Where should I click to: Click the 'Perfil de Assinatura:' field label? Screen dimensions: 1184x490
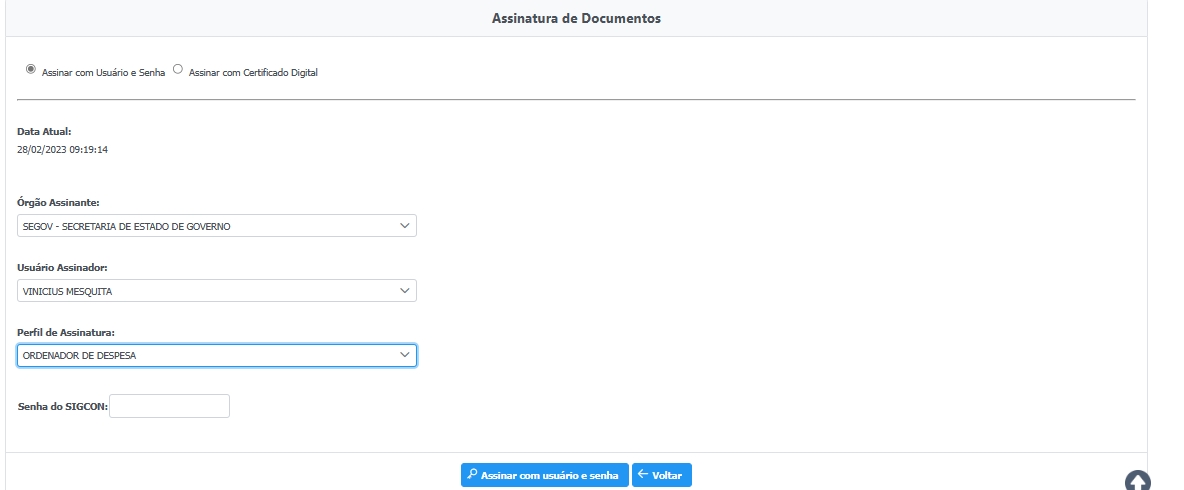(66, 331)
